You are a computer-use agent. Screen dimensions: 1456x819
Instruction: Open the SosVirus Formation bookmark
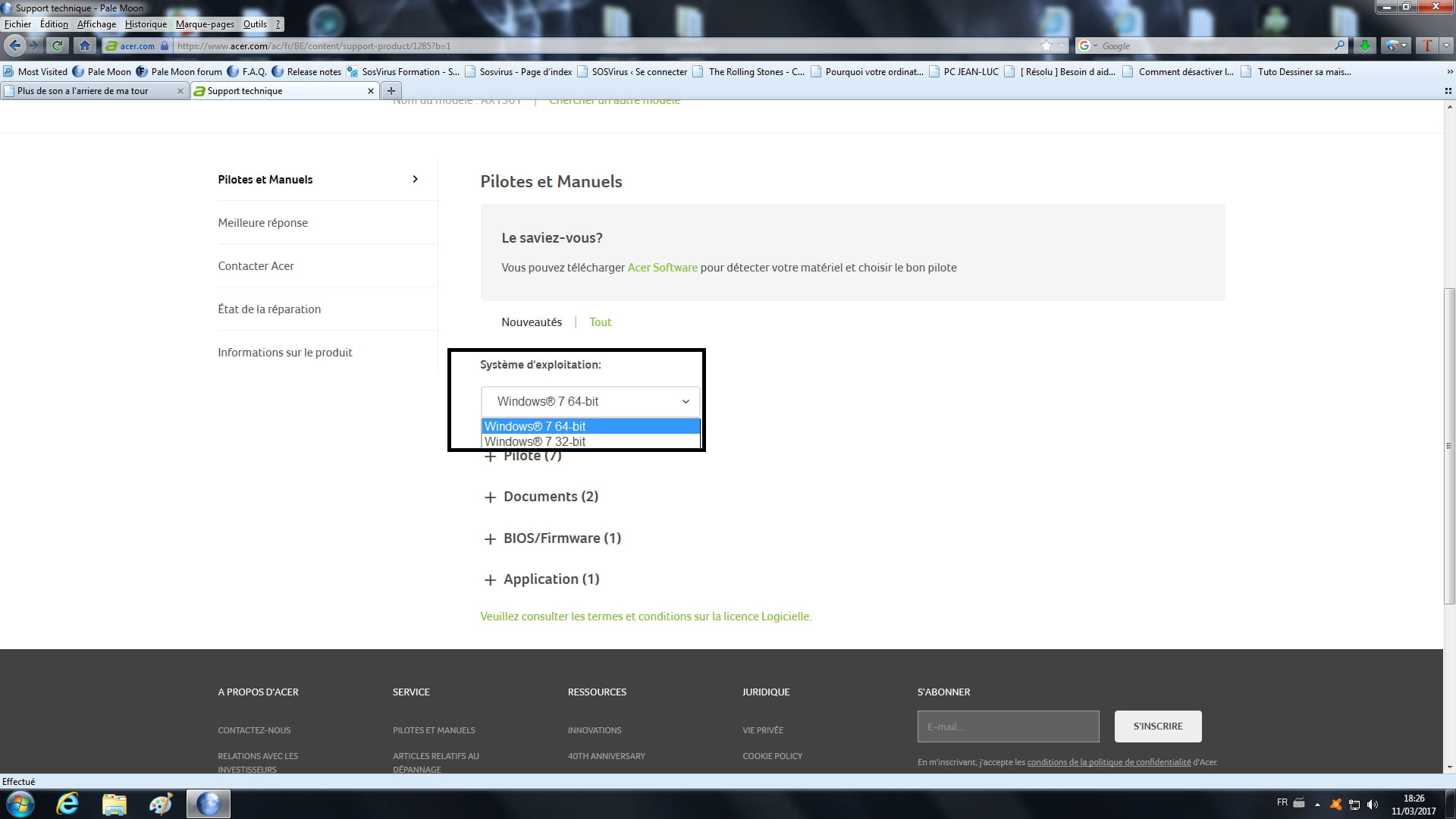coord(403,72)
